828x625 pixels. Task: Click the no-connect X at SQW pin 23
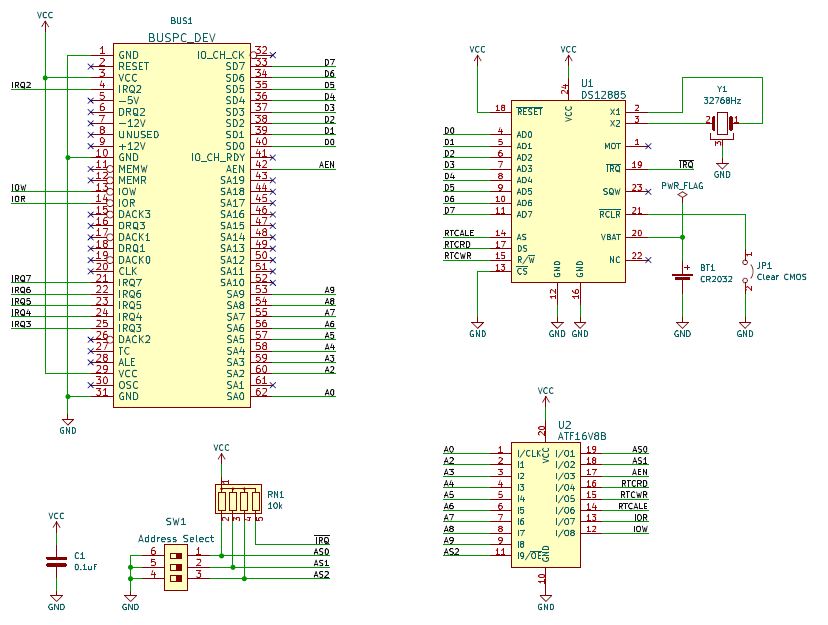[x=648, y=191]
